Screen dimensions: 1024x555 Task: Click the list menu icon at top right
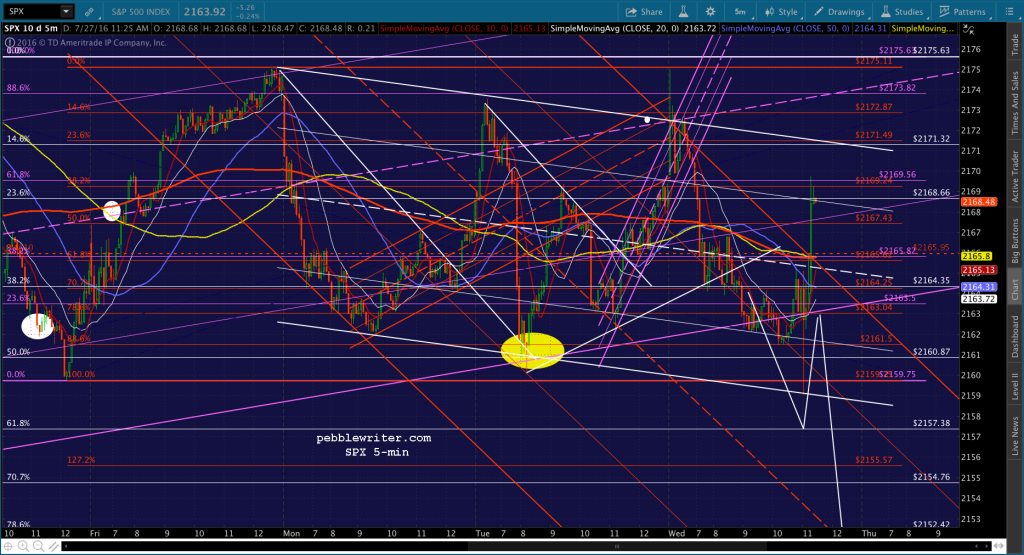click(1009, 12)
